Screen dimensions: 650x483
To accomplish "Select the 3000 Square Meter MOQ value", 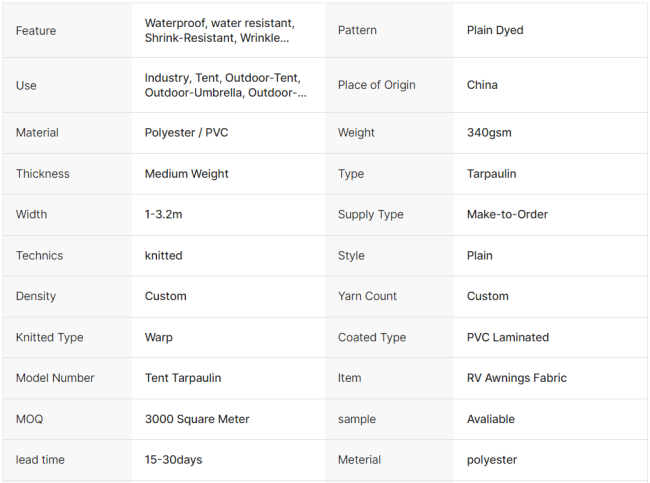I will (x=197, y=419).
